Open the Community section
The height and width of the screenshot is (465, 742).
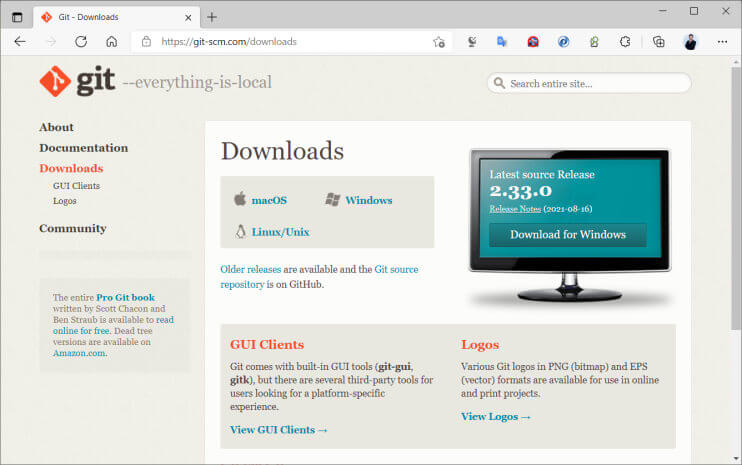(x=73, y=228)
